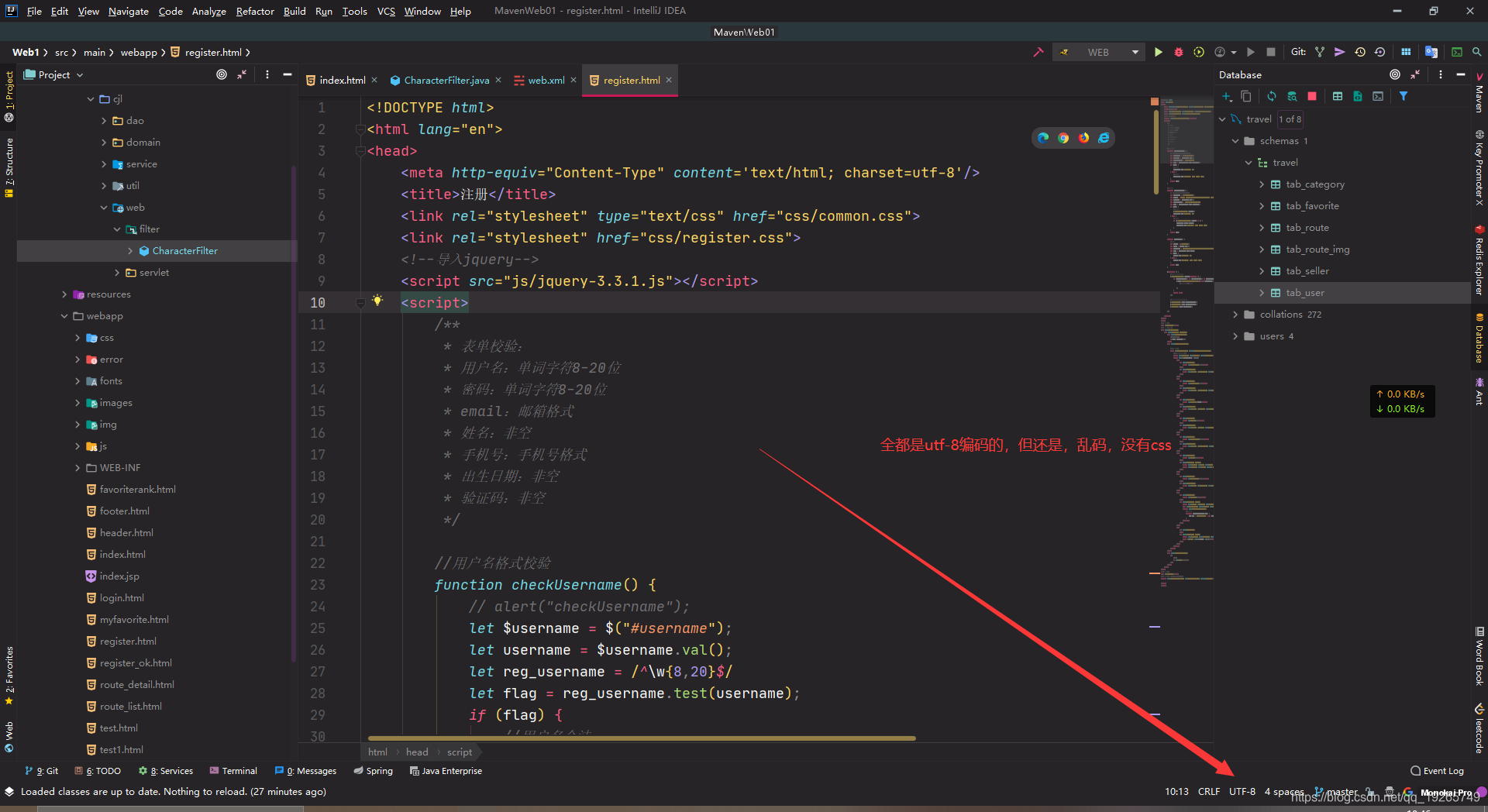Collapse the webapp folder

point(64,316)
